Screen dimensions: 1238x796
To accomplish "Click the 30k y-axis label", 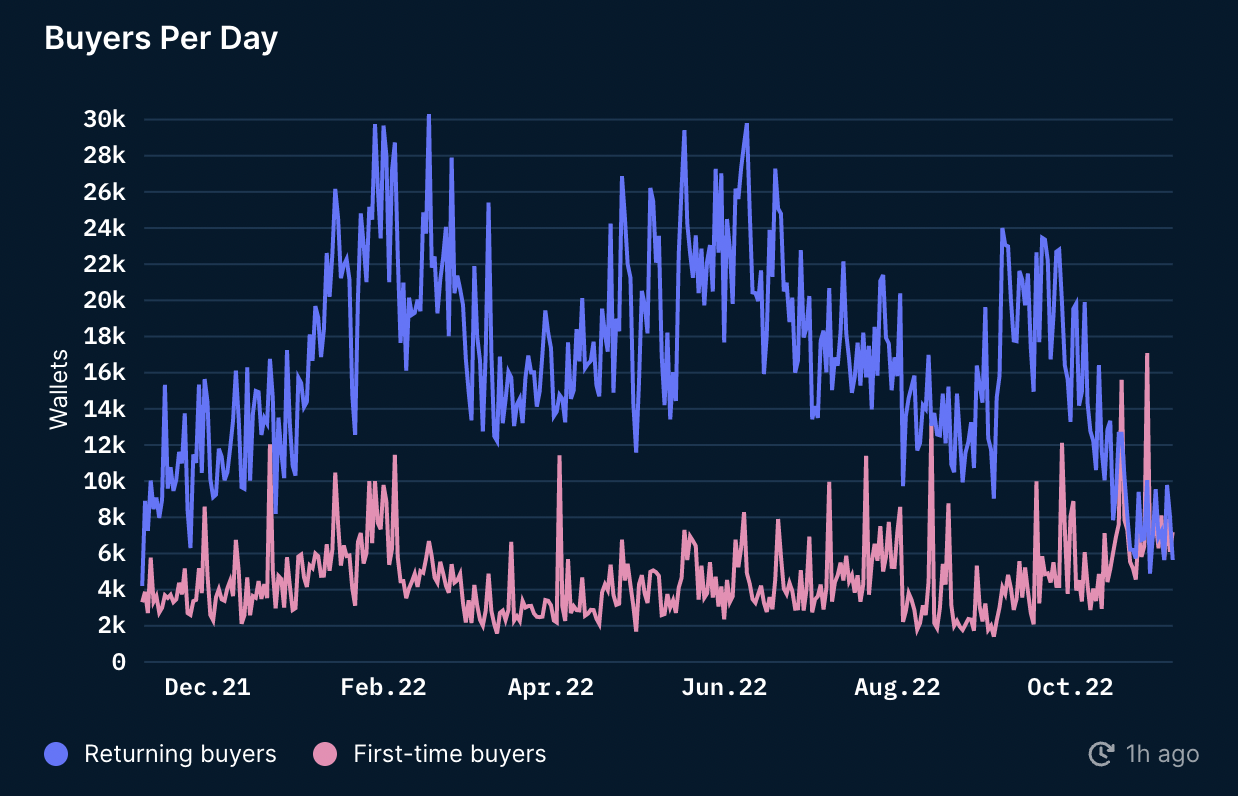I will [x=105, y=120].
